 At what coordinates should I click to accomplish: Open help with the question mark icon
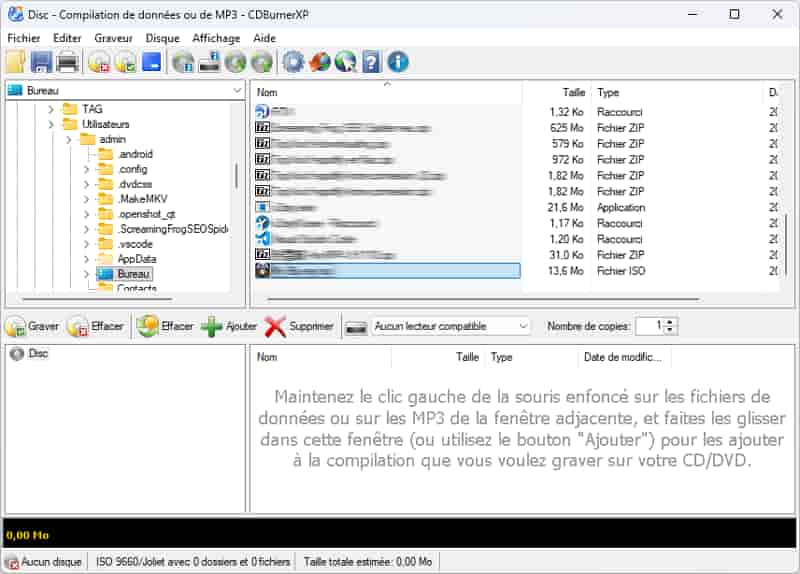(x=372, y=62)
